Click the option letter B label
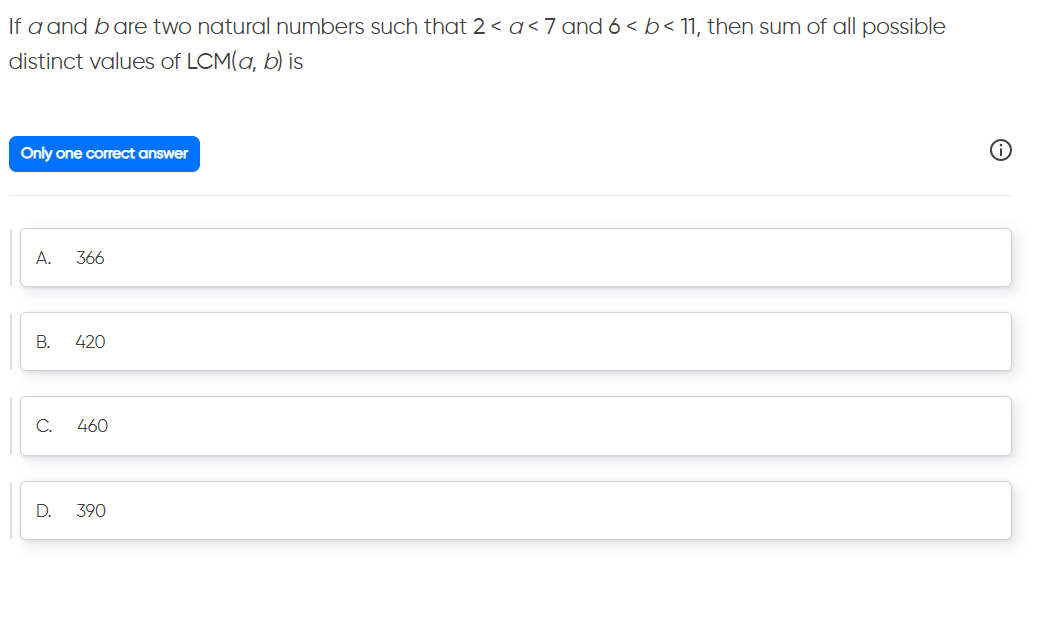The image size is (1059, 633). (x=41, y=341)
